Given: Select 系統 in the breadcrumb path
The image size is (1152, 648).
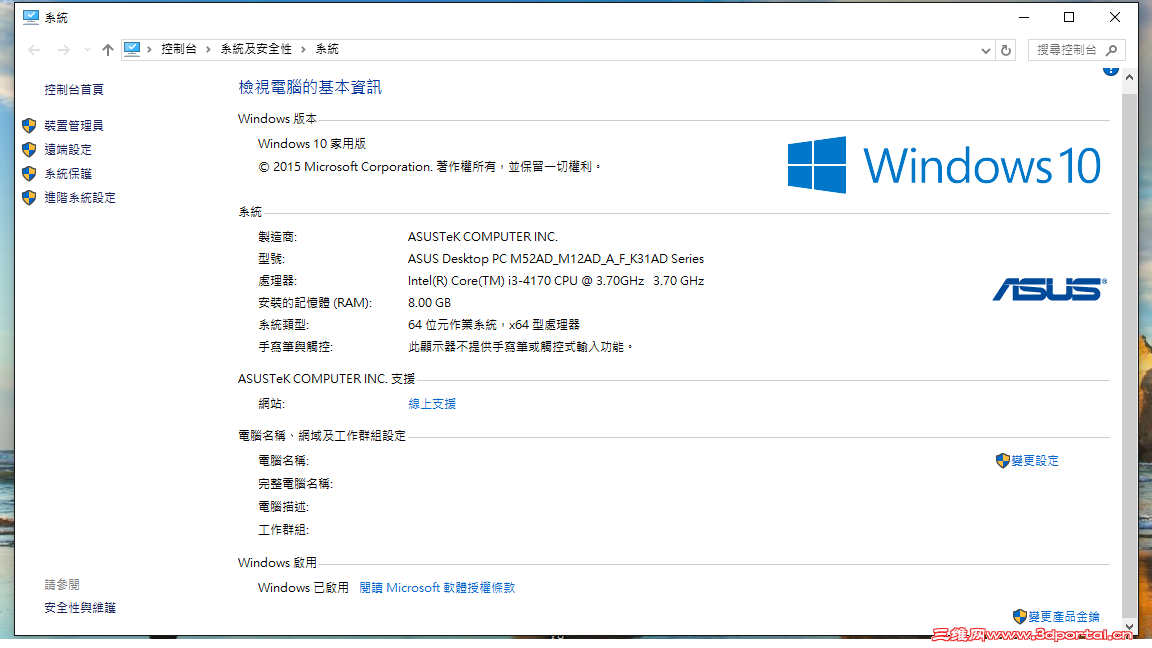Looking at the screenshot, I should click(327, 49).
